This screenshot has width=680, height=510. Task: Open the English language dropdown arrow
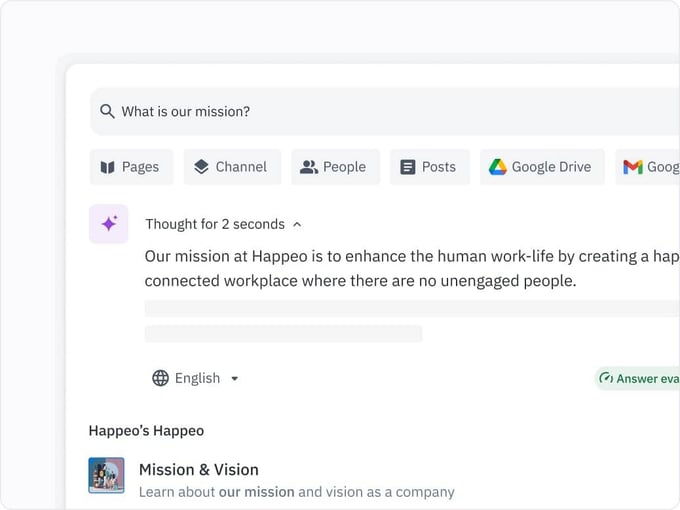(x=235, y=379)
